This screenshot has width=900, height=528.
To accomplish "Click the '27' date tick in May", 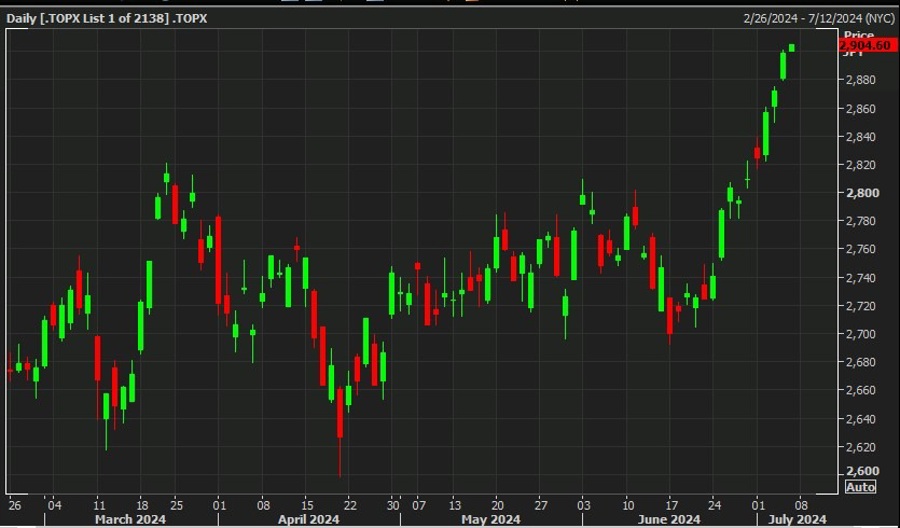I will click(x=541, y=506).
